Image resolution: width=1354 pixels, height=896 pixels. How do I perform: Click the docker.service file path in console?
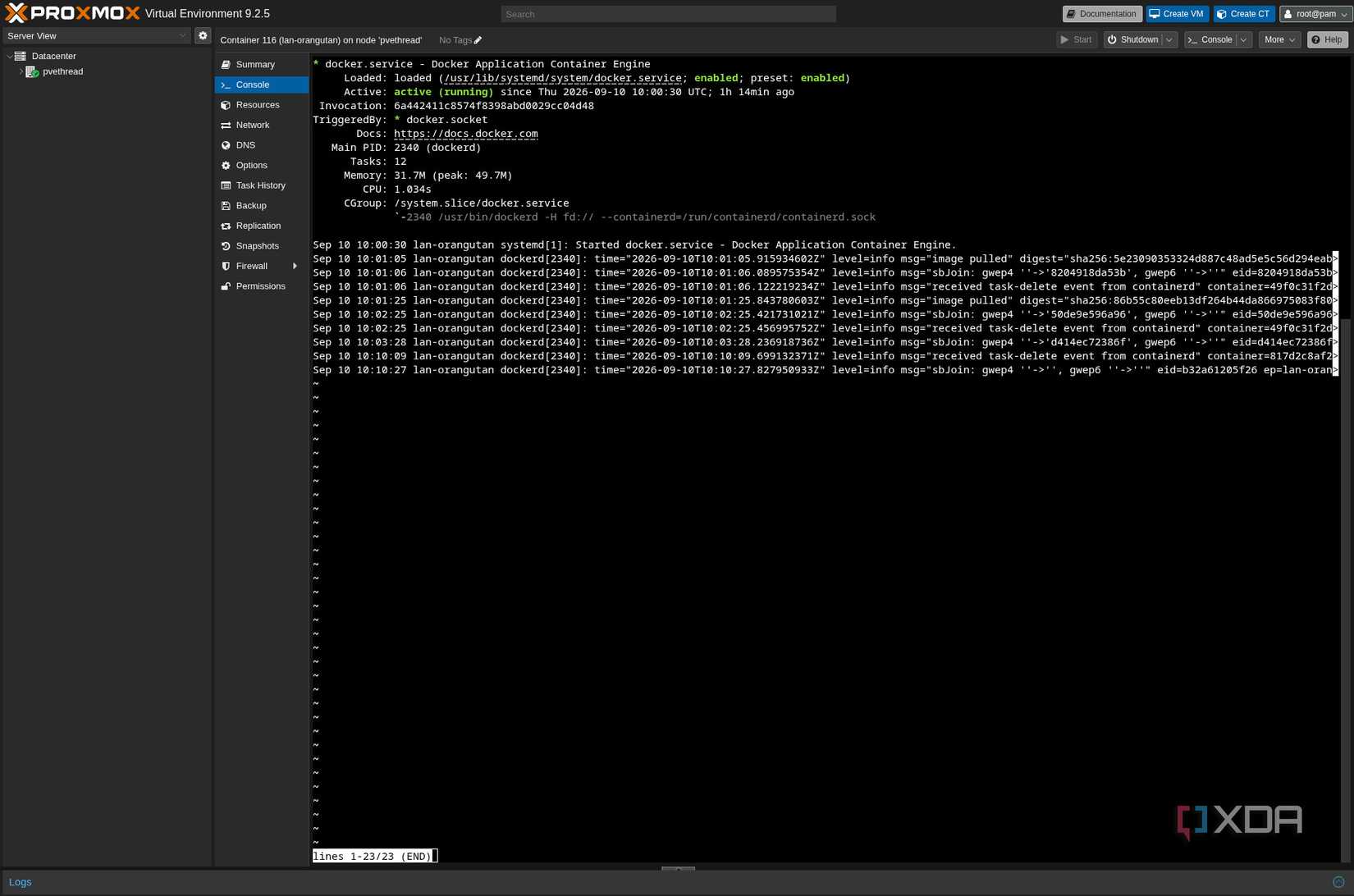[x=563, y=78]
